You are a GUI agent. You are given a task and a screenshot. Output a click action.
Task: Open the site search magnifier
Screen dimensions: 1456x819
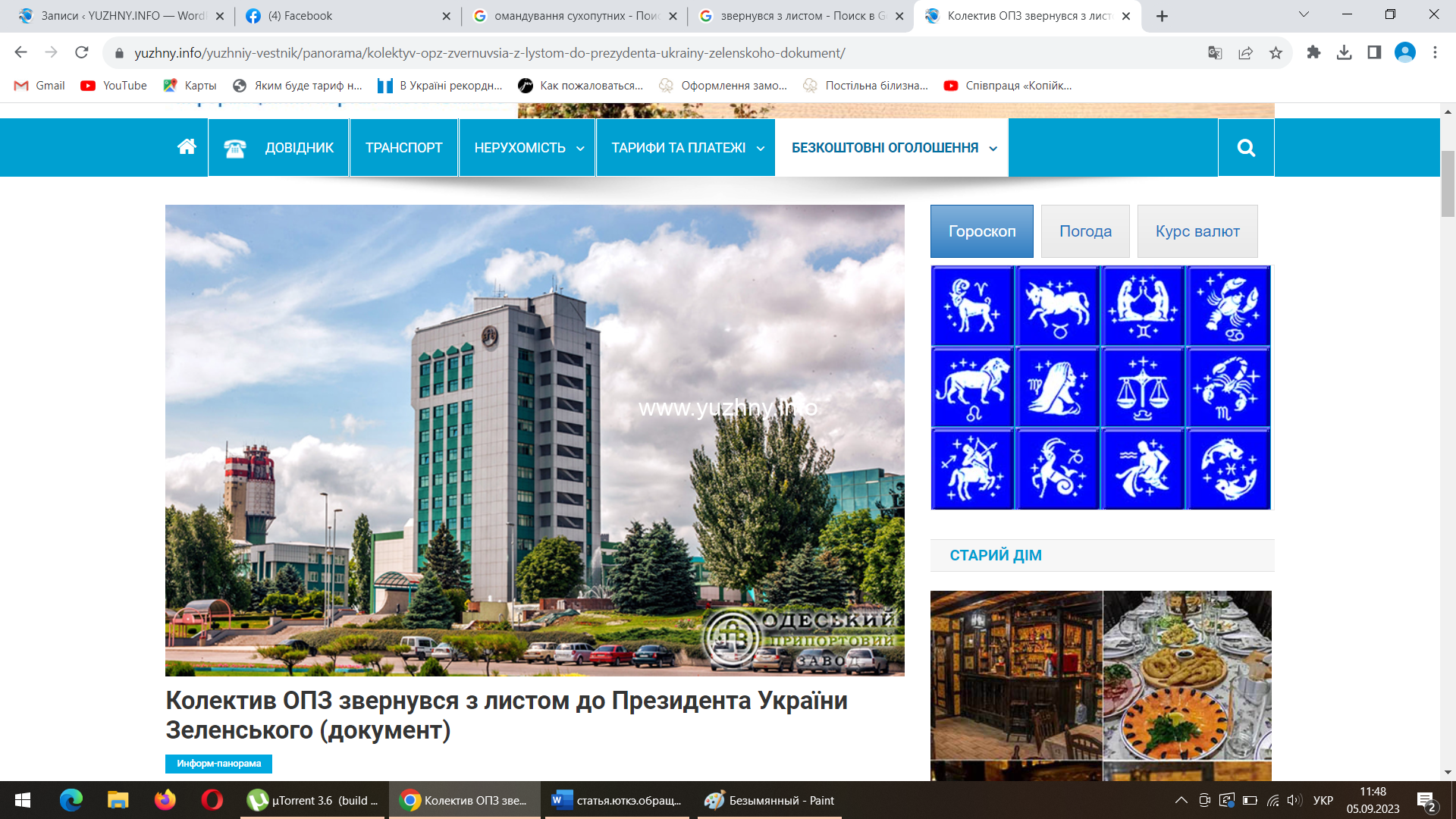click(x=1246, y=147)
